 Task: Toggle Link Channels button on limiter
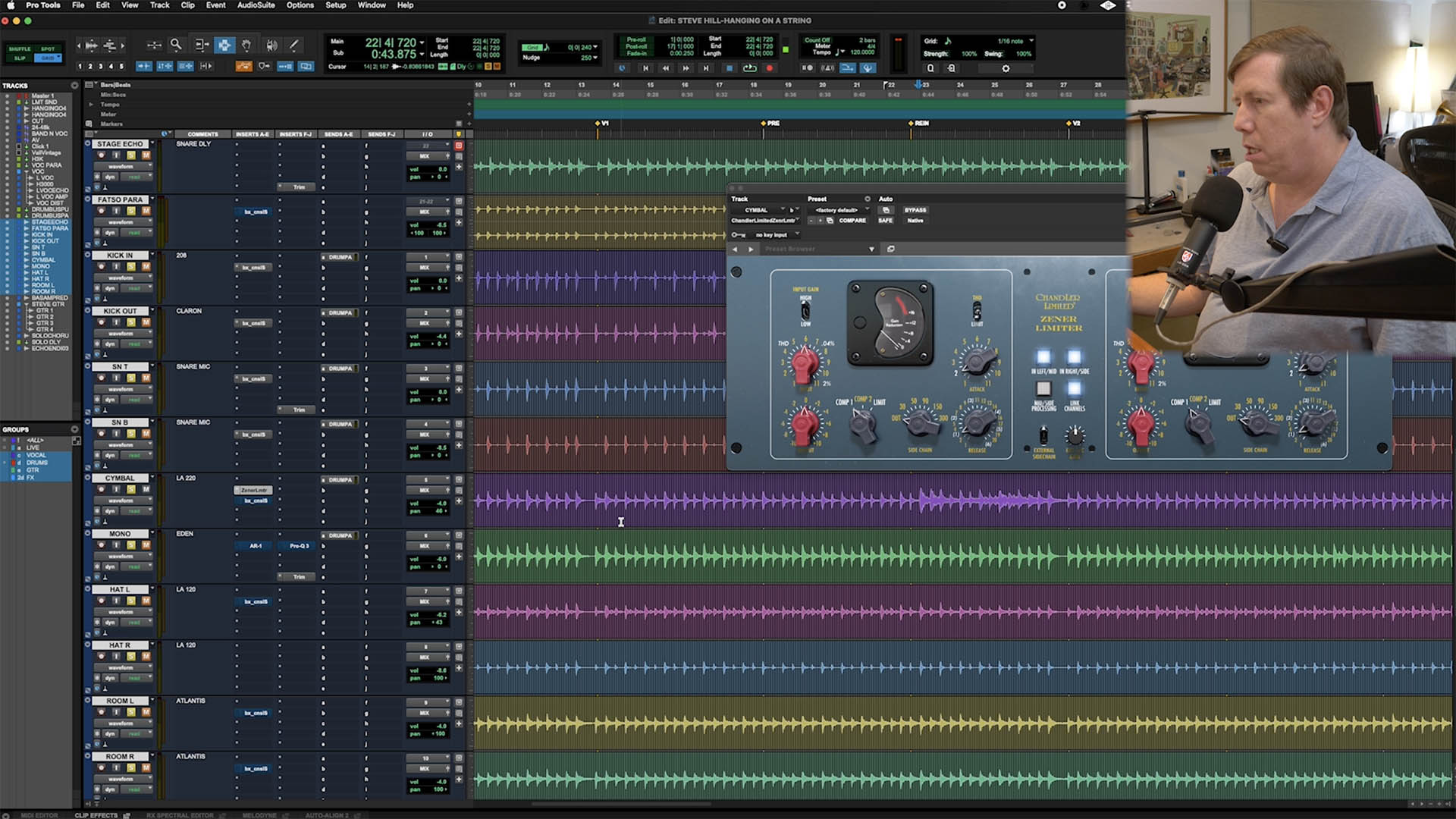coord(1074,388)
